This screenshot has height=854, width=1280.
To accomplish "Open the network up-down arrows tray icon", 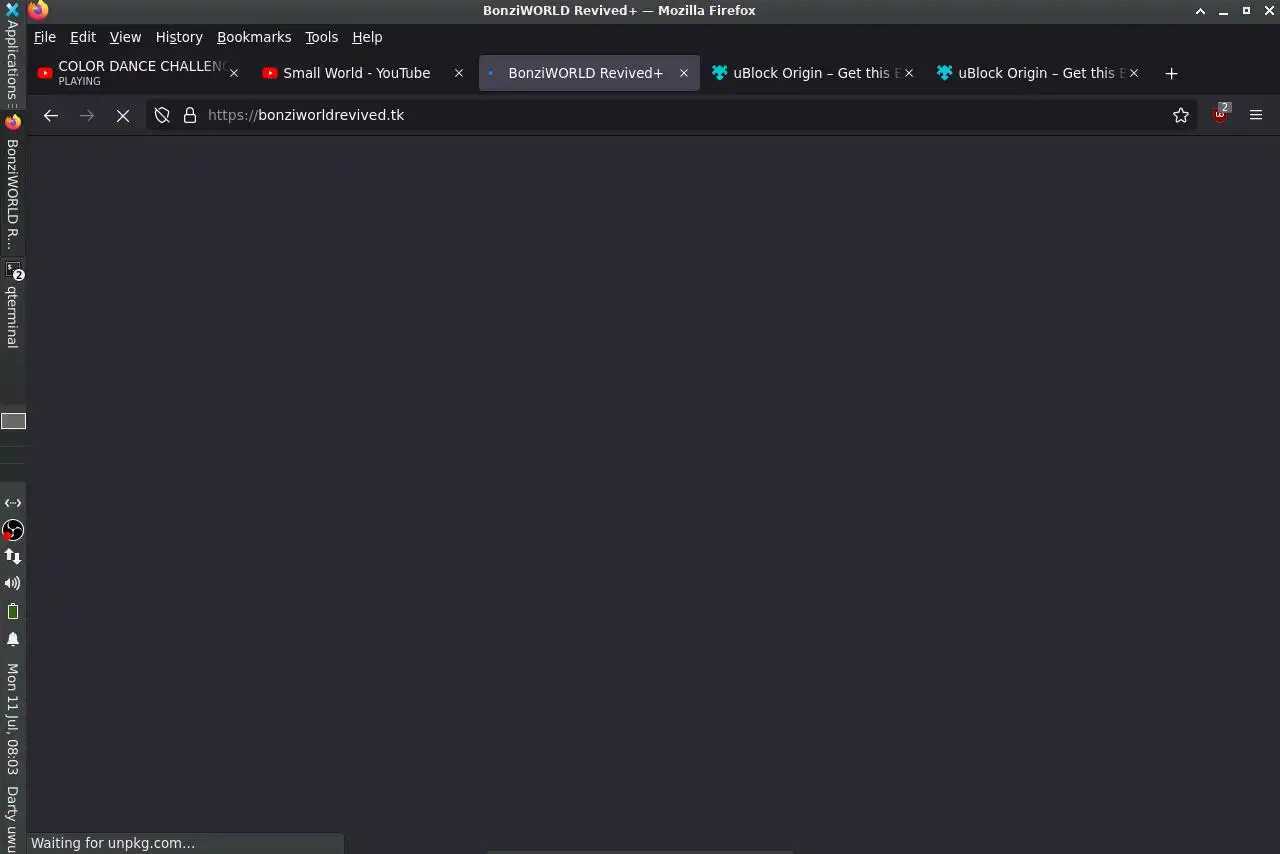I will click(x=13, y=556).
